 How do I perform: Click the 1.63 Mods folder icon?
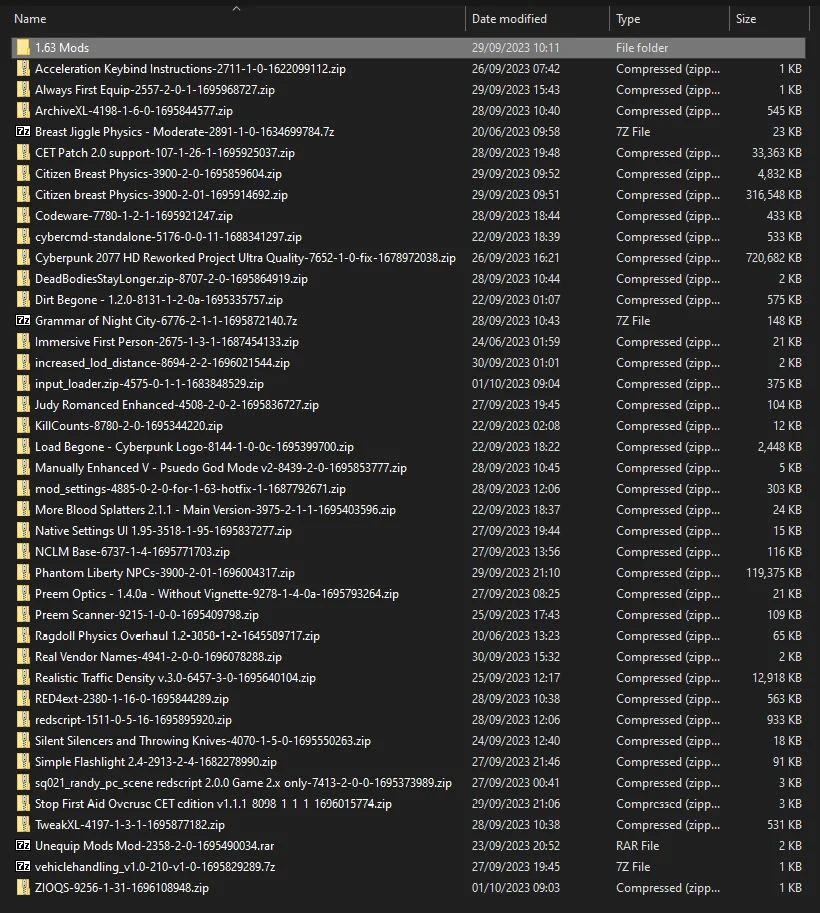click(x=23, y=48)
